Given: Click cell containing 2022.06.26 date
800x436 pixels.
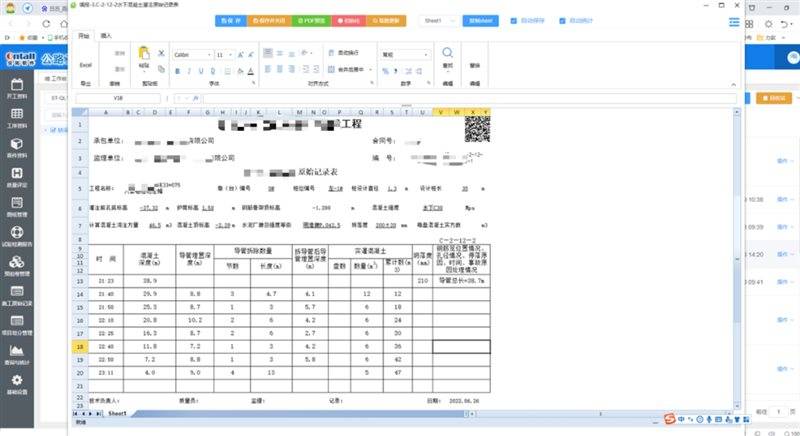Looking at the screenshot, I should (x=464, y=401).
